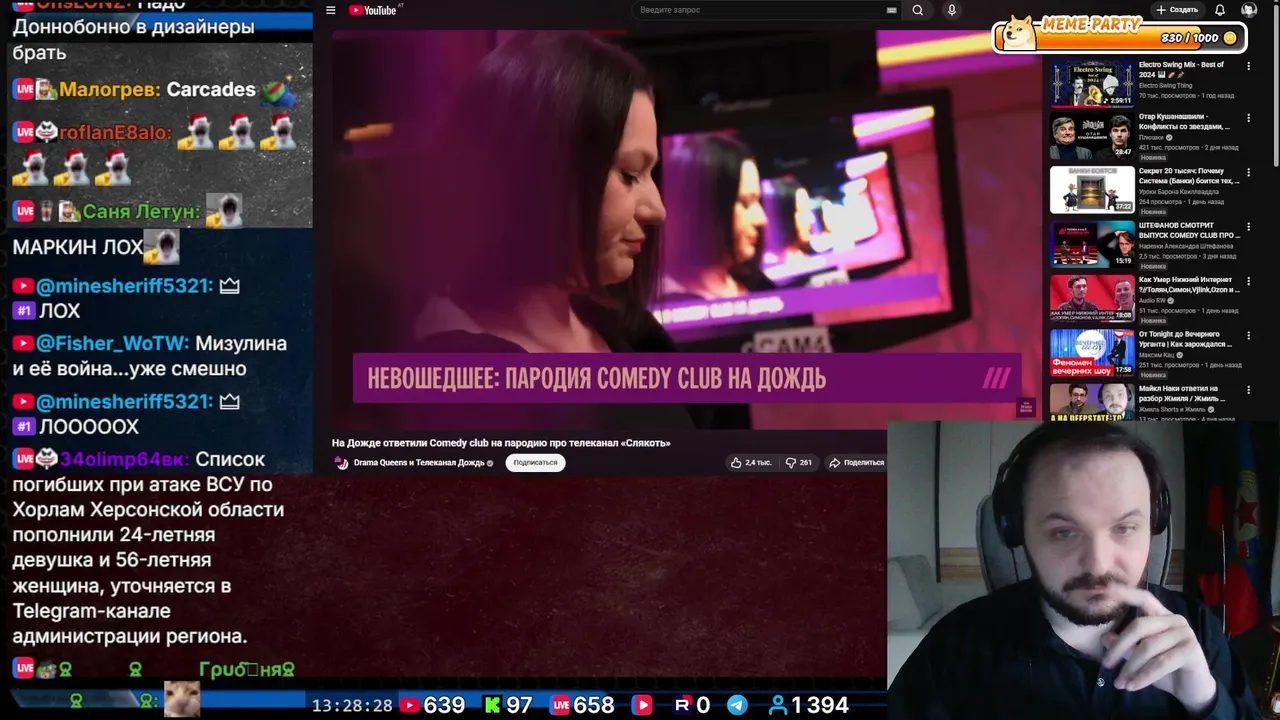1280x720 pixels.
Task: Click Audio RW channel name
Action: 1154,301
